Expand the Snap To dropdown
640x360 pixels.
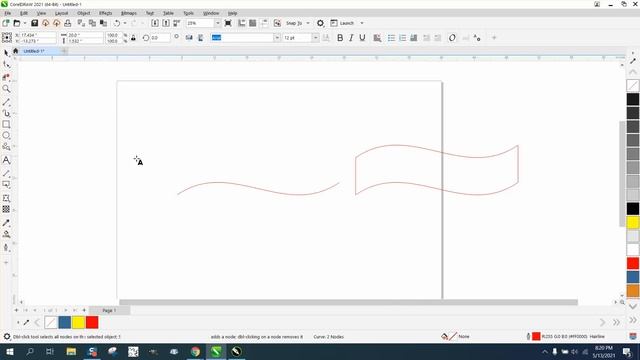[x=308, y=23]
